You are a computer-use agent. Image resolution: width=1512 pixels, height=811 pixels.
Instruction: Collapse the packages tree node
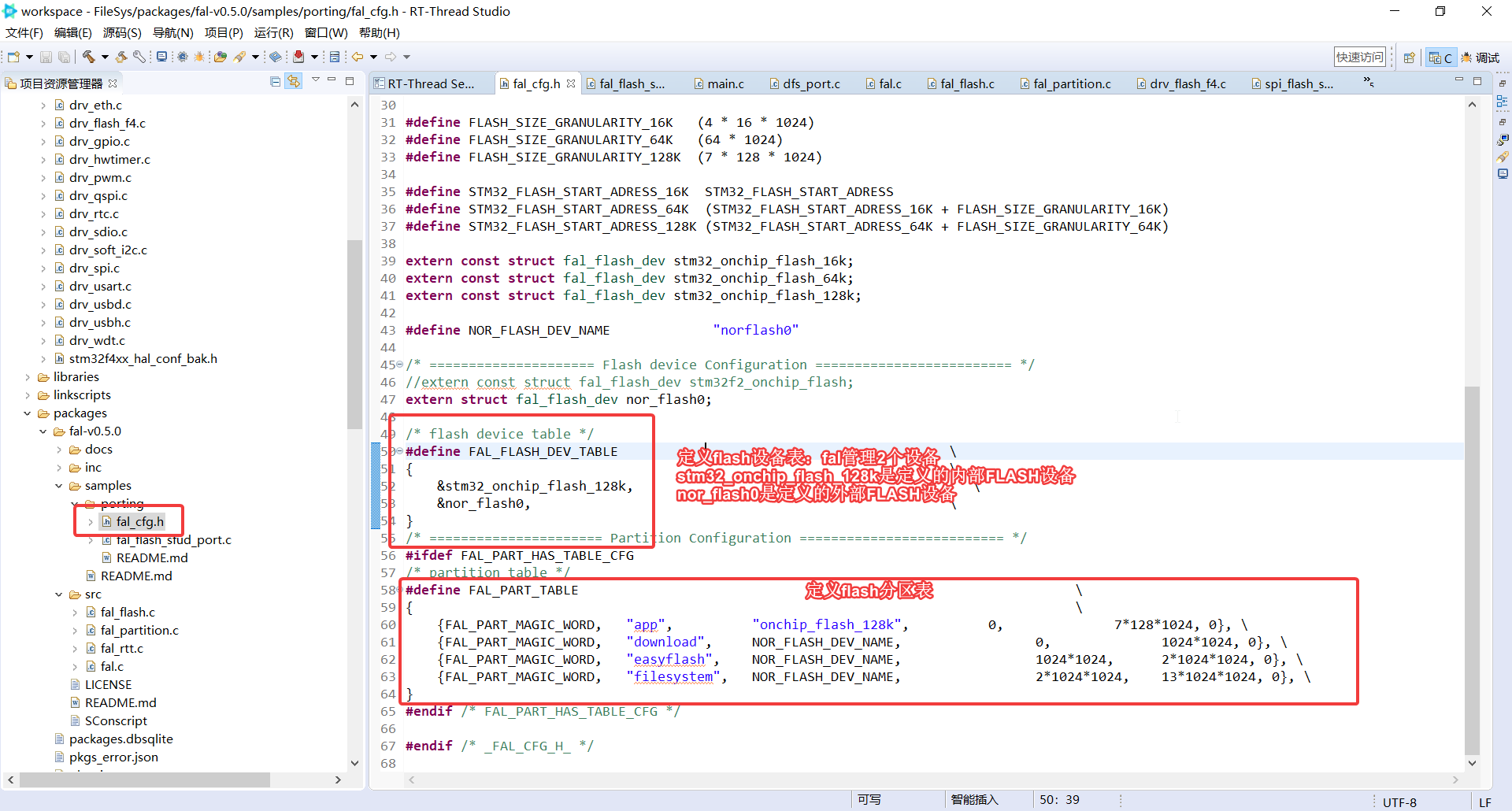[28, 413]
